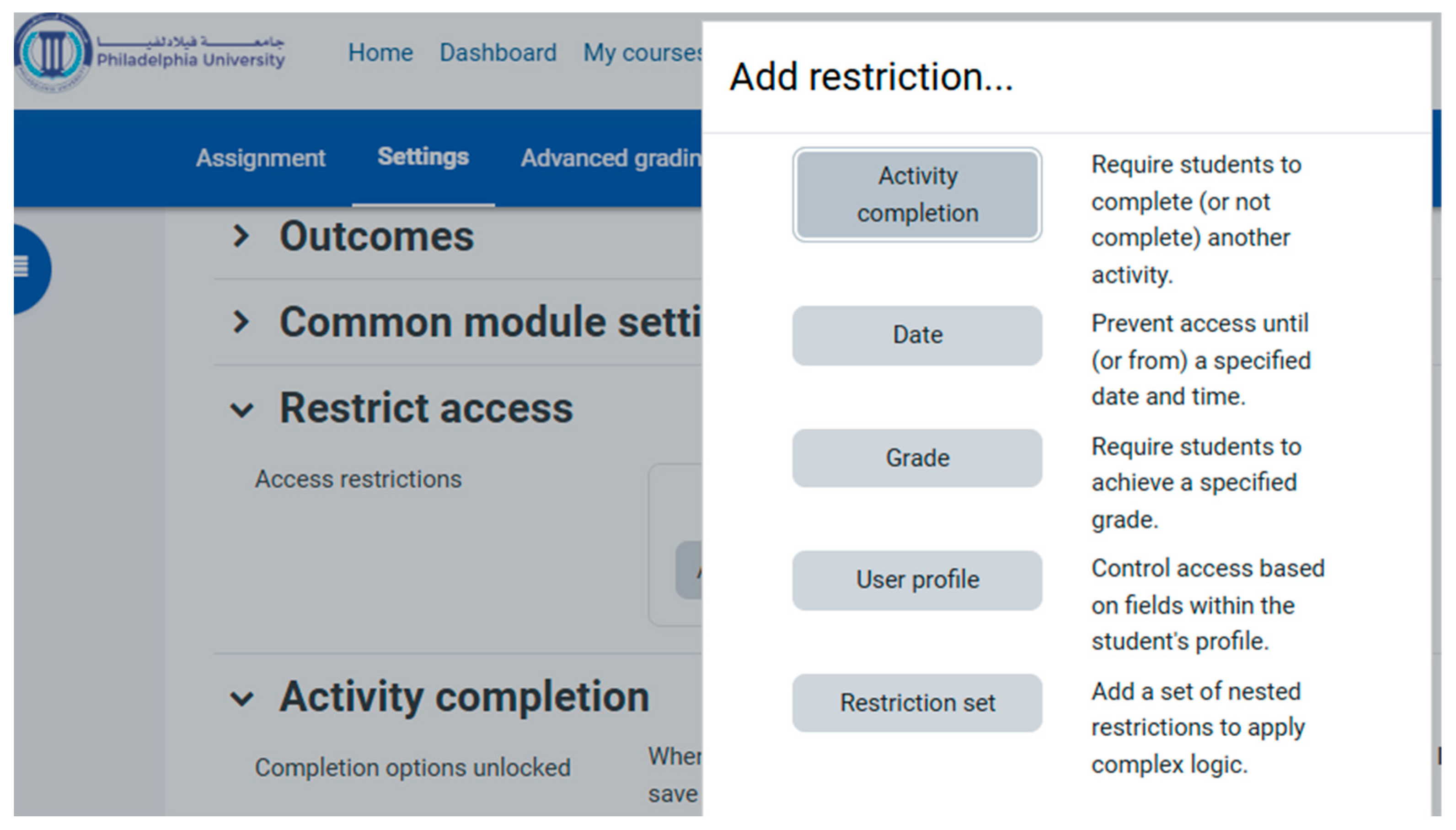
Task: Go to the Home menu item
Action: click(x=380, y=53)
